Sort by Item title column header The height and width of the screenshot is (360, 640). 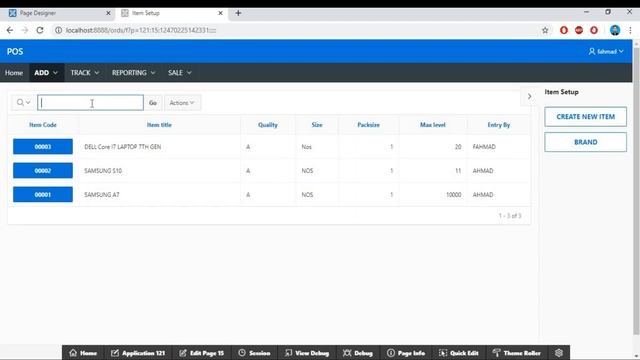click(159, 125)
